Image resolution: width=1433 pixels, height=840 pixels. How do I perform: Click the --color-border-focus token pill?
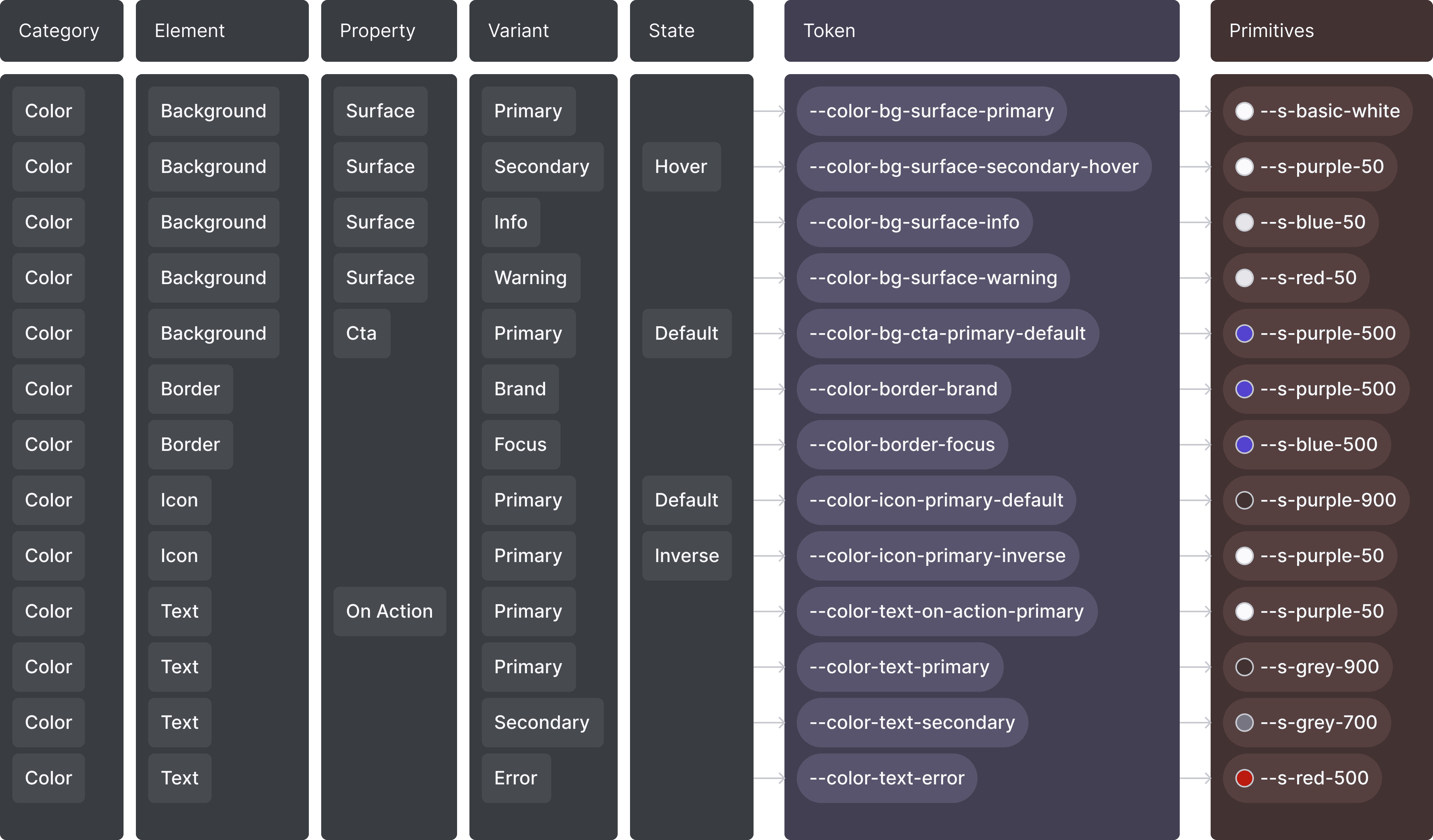click(902, 445)
